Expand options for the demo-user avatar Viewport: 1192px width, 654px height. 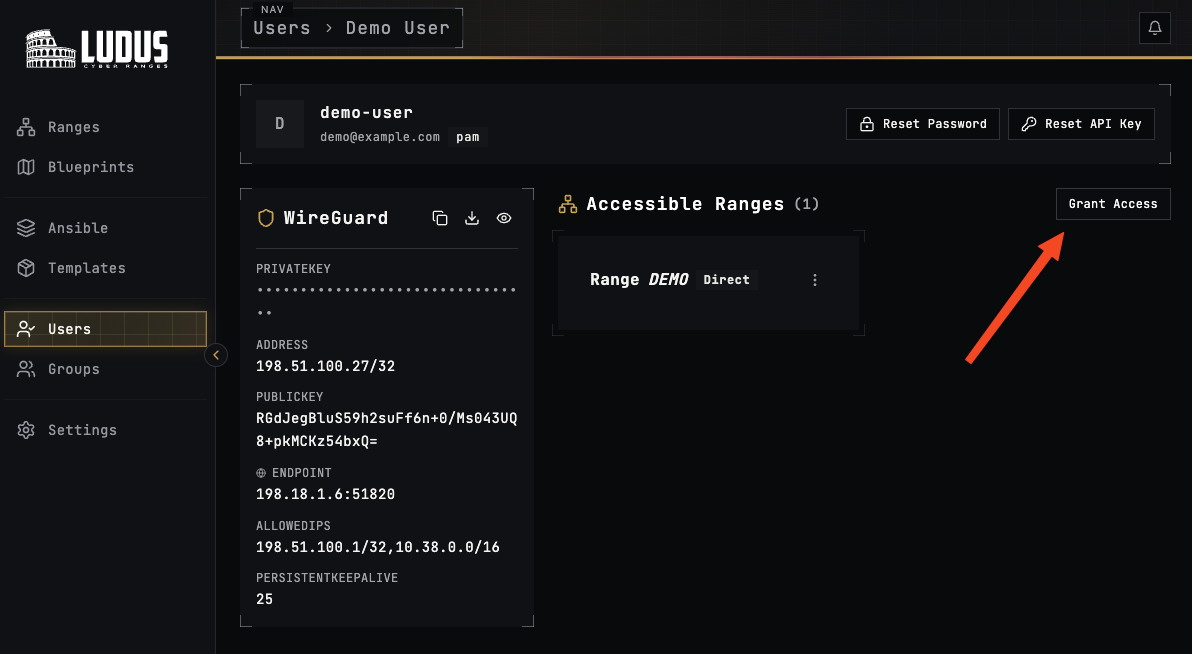point(280,123)
